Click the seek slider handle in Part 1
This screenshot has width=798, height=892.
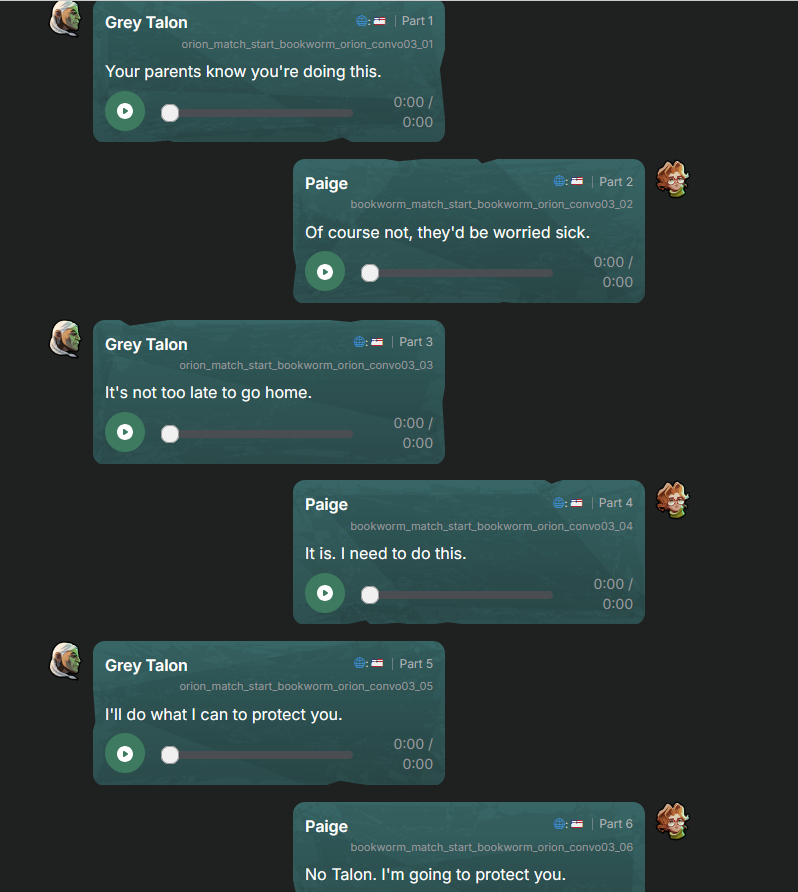coord(170,113)
